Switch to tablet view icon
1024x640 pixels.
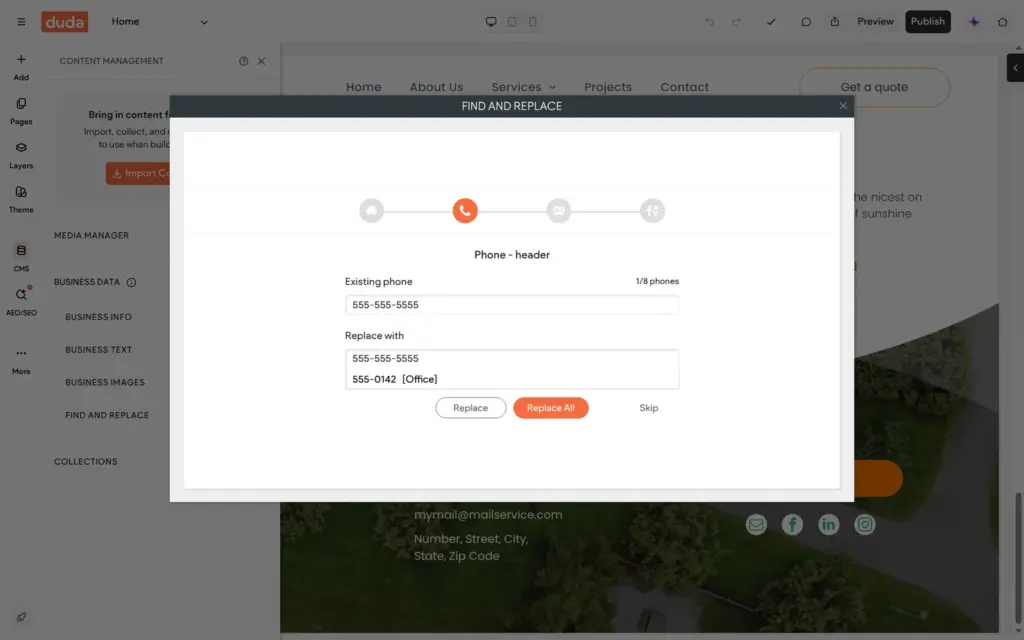click(512, 22)
